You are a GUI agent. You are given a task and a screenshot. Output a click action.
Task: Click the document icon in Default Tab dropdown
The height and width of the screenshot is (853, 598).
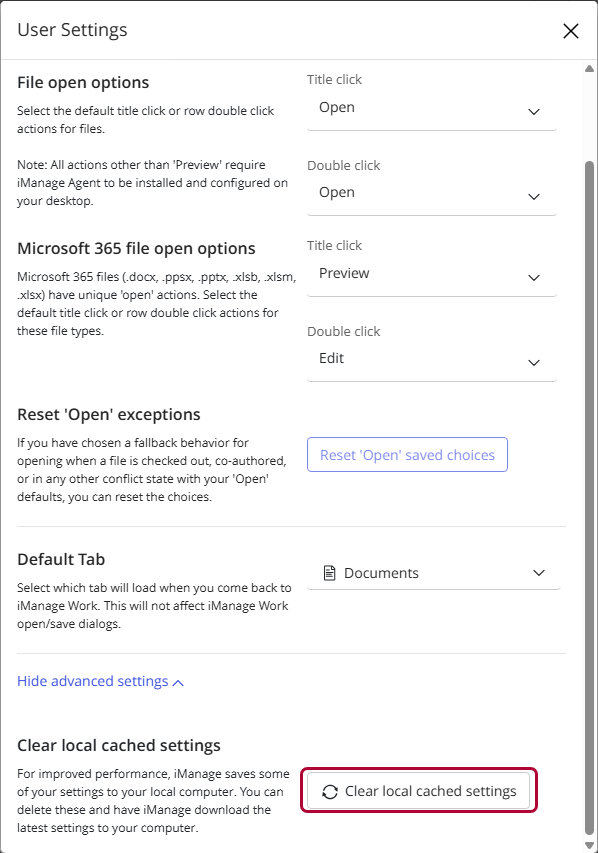click(x=329, y=573)
